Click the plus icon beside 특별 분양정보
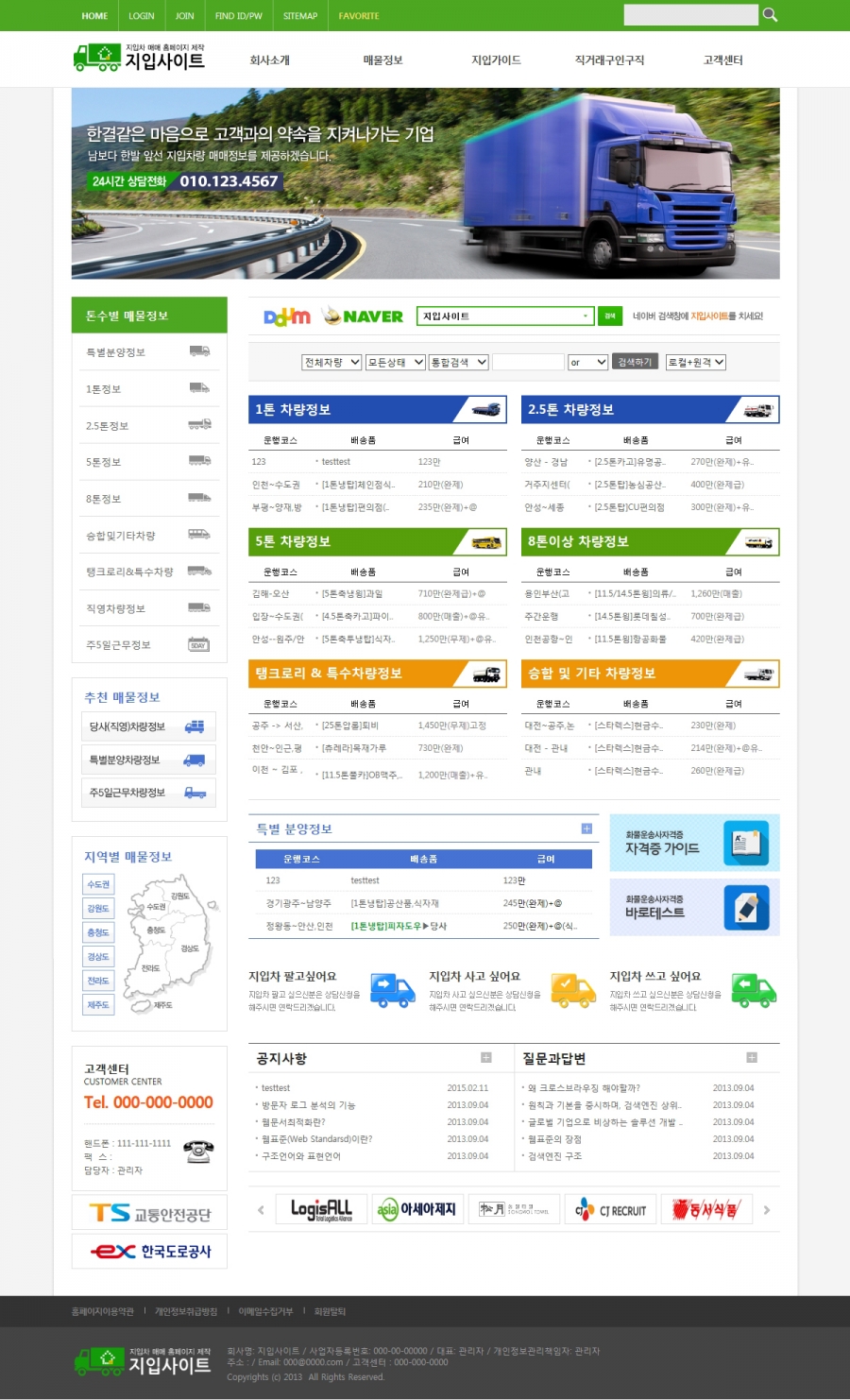 (x=586, y=828)
